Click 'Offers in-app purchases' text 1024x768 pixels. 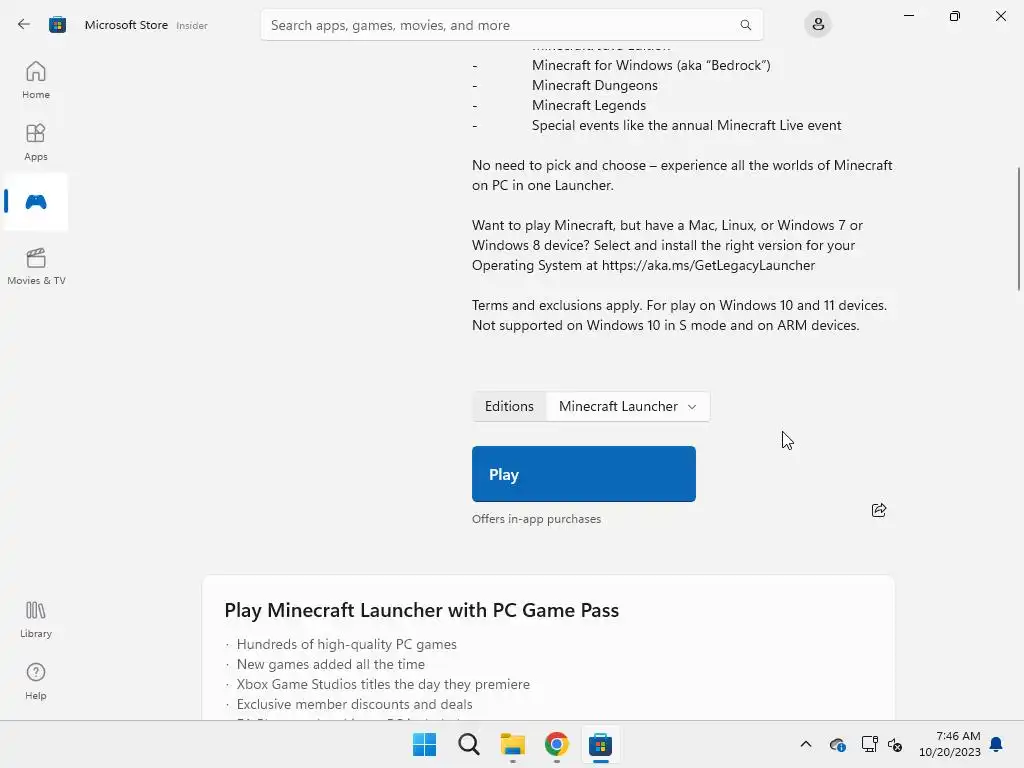click(x=536, y=519)
